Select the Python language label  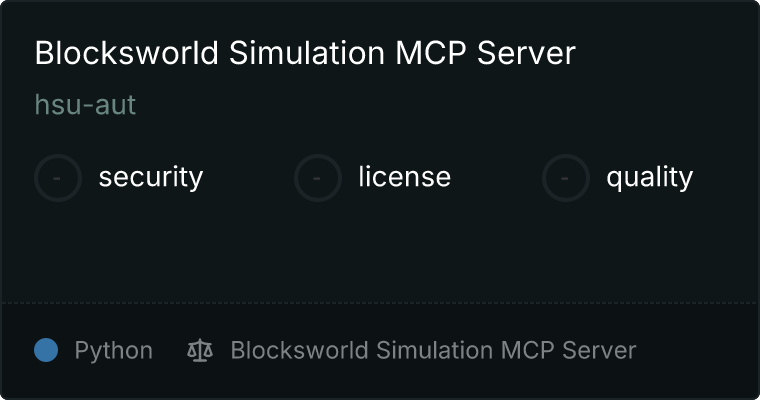pyautogui.click(x=113, y=351)
